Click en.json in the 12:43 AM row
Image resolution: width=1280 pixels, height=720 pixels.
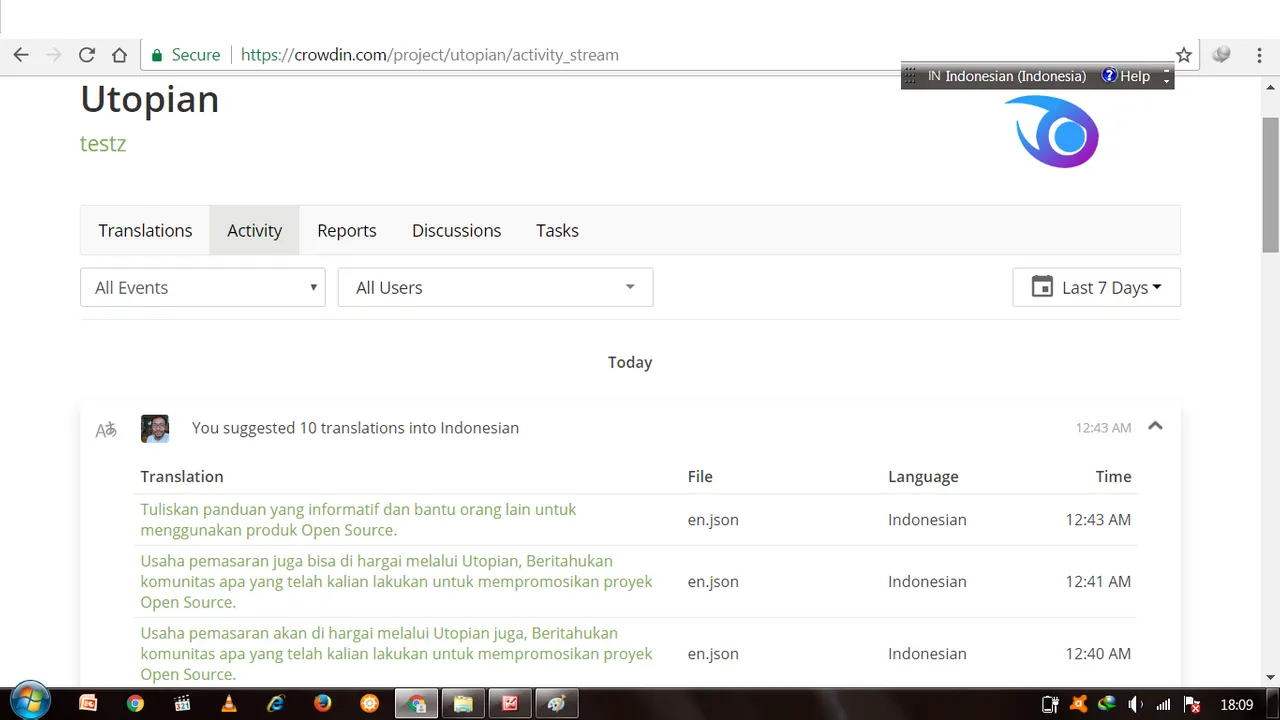713,520
